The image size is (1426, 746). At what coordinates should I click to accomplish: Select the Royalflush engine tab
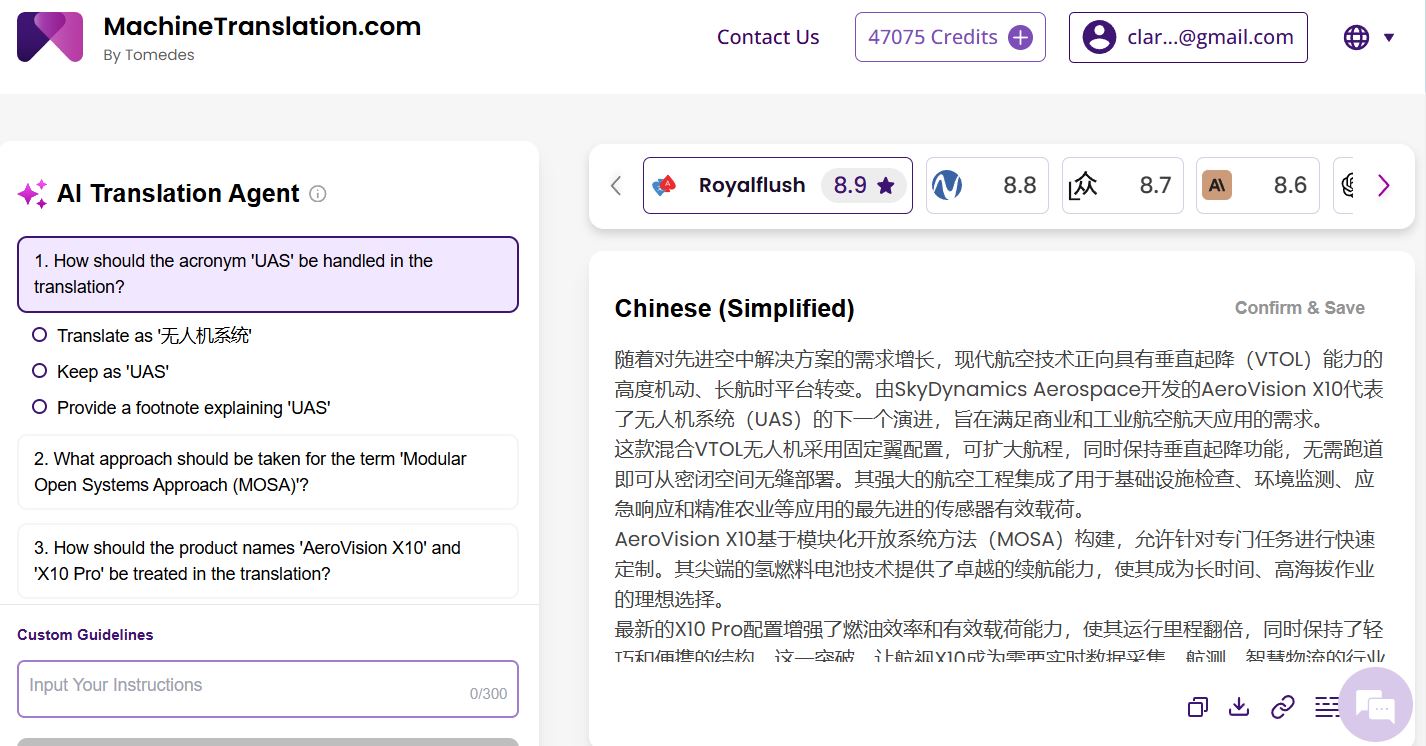tap(777, 186)
